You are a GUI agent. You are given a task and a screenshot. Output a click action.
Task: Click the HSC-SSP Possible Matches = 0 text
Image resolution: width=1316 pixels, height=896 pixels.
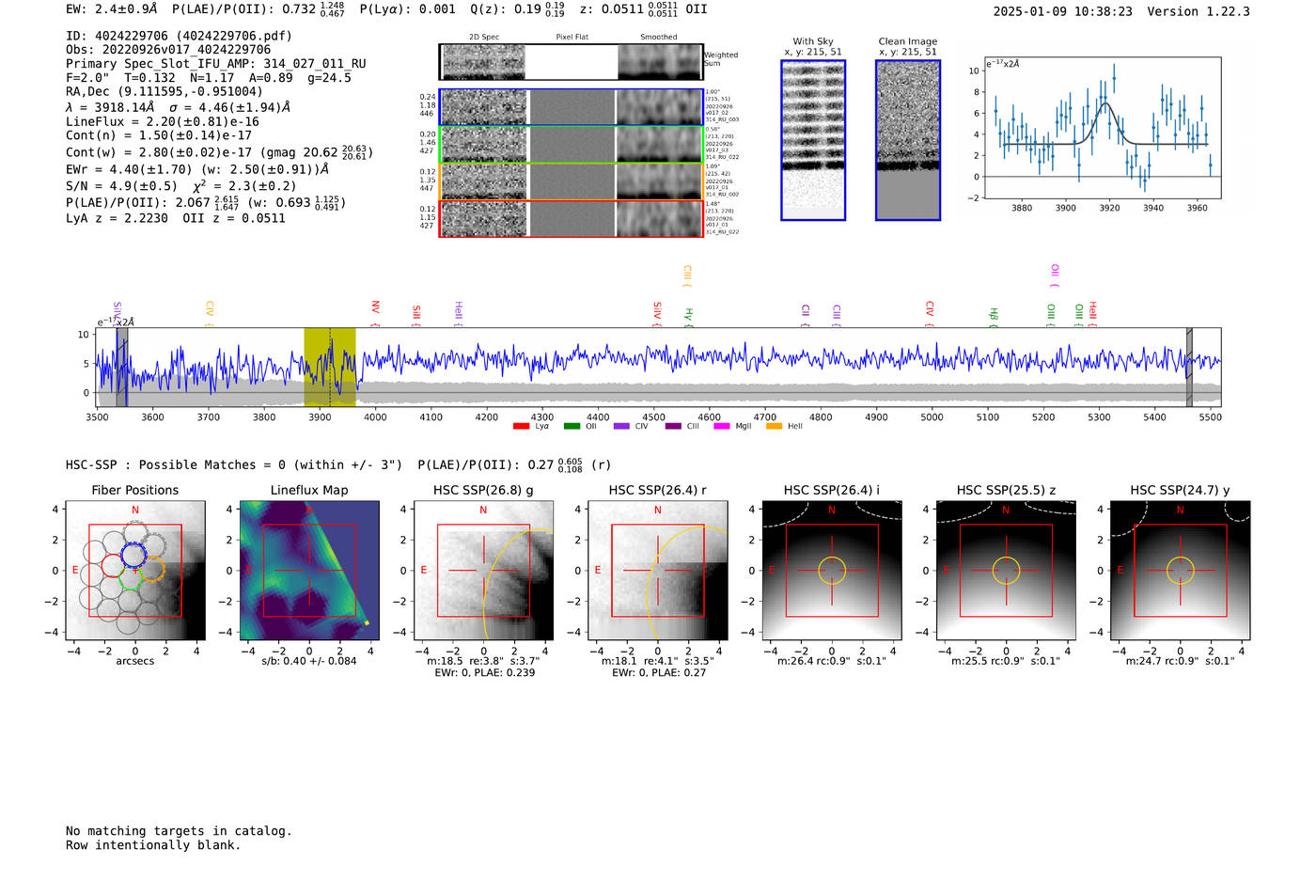coord(234,464)
